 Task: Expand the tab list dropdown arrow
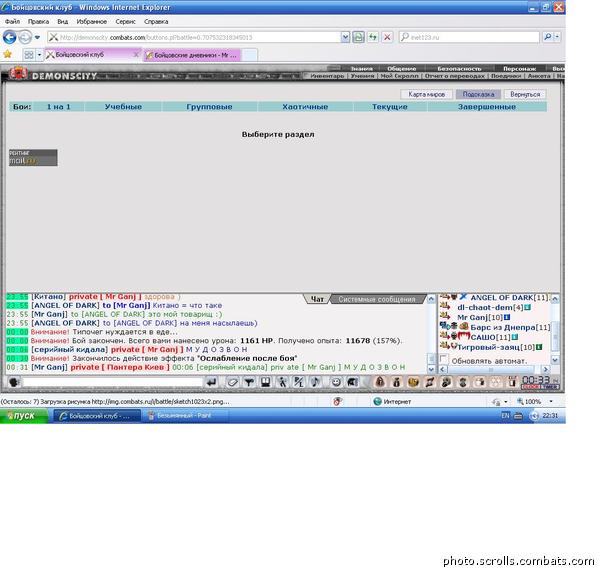click(x=39, y=55)
